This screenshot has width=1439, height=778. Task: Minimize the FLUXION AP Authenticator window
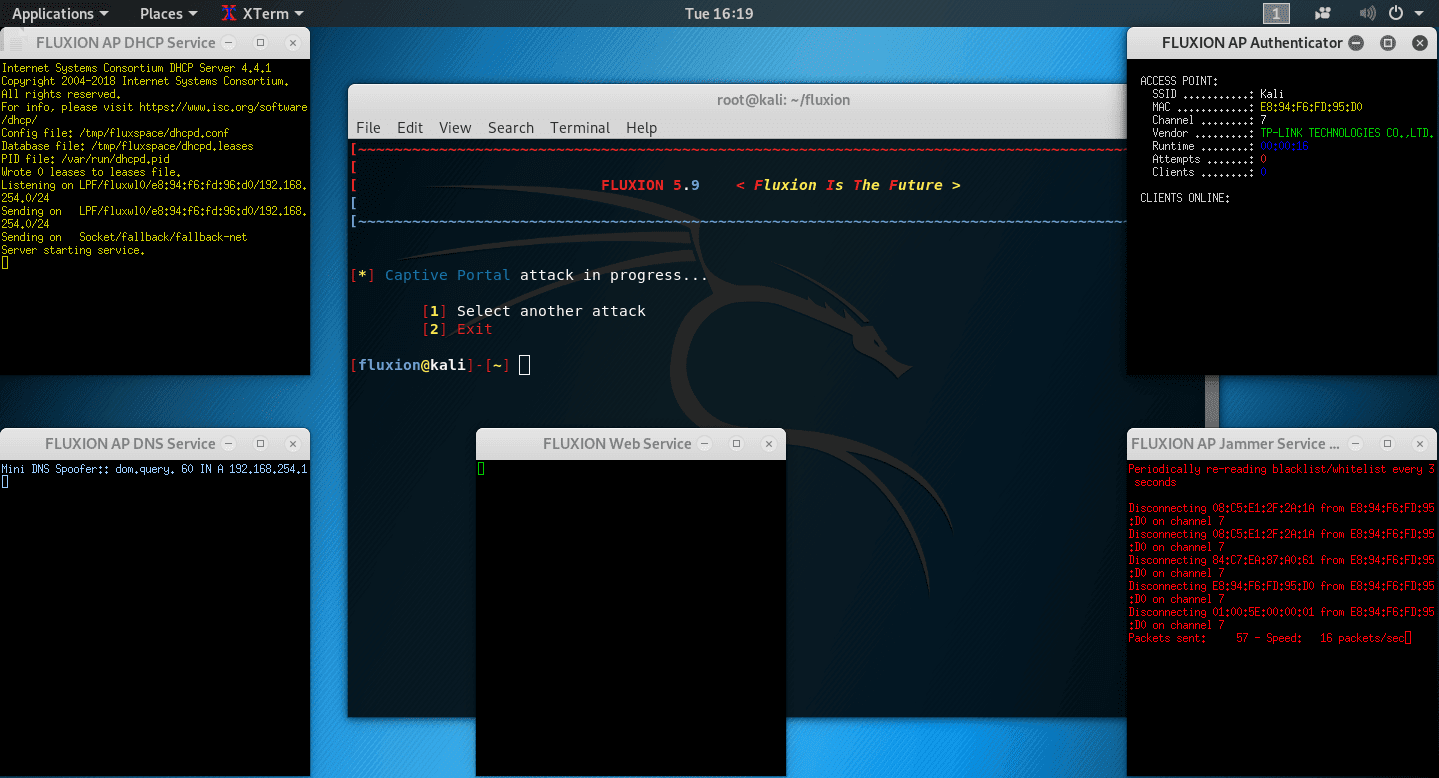coord(1355,43)
